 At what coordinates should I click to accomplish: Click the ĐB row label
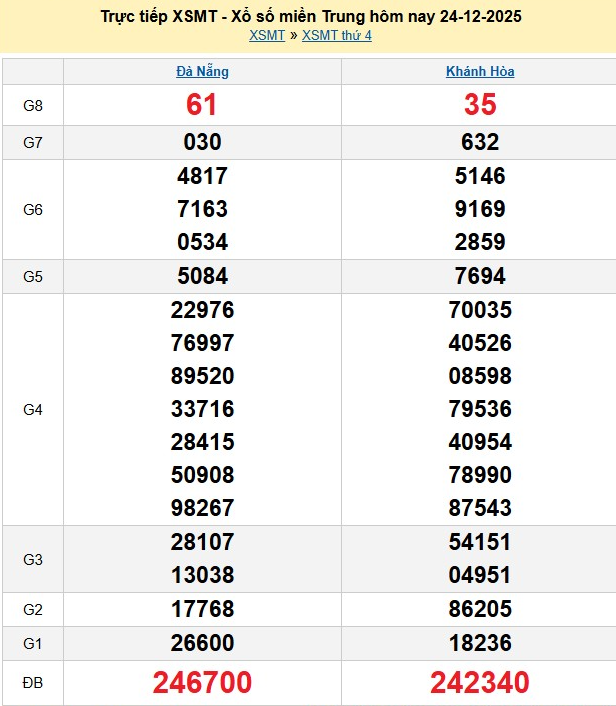tap(33, 683)
